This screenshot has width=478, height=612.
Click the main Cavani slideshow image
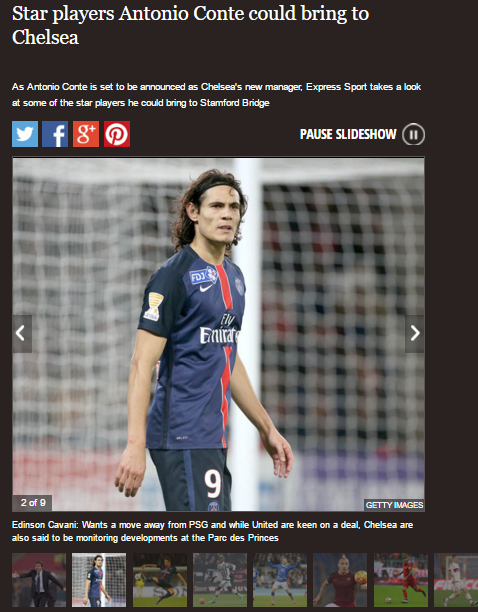219,334
